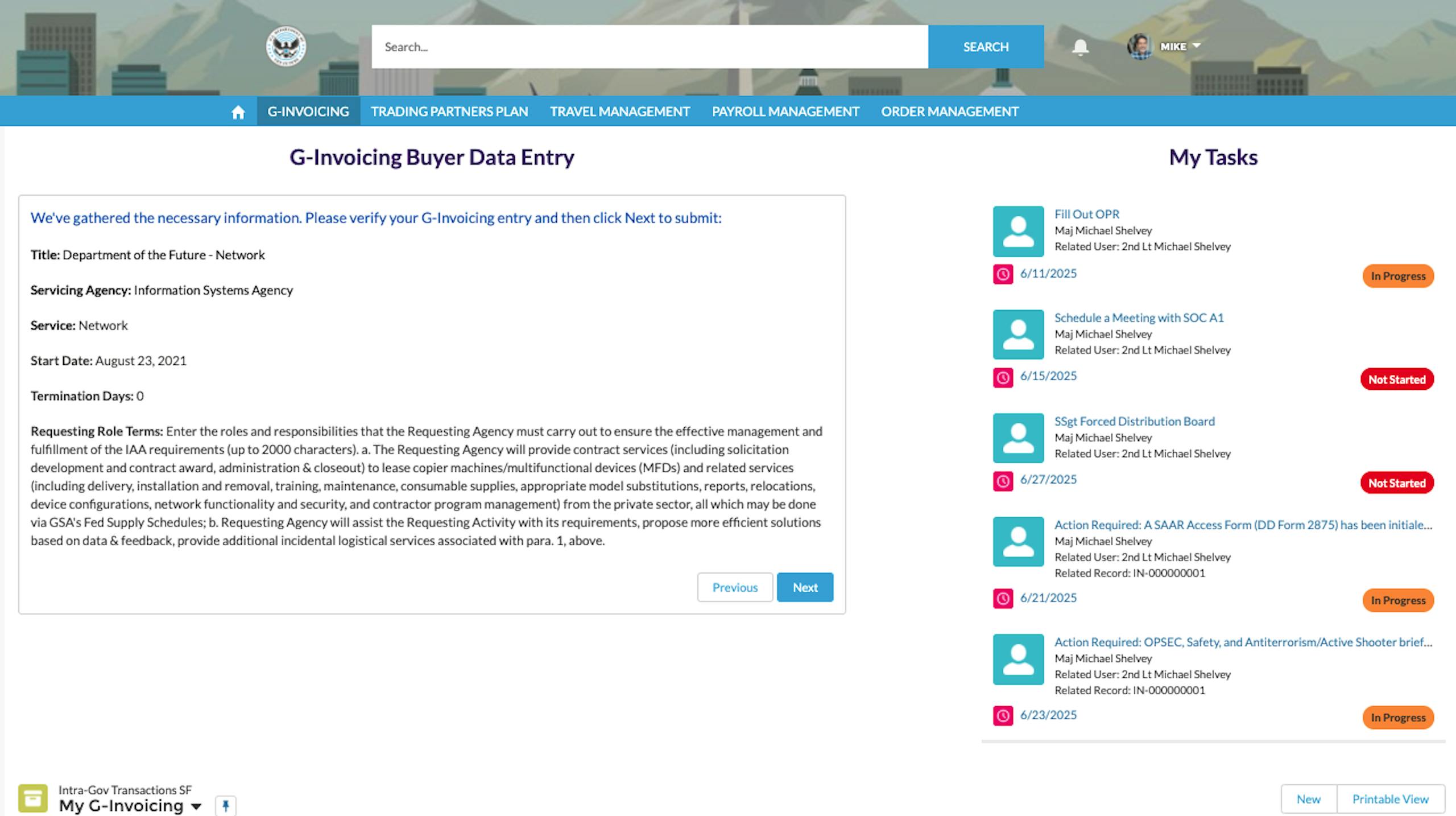The width and height of the screenshot is (1456, 816).
Task: Open the Trading Partners Plan tab
Action: coord(449,112)
